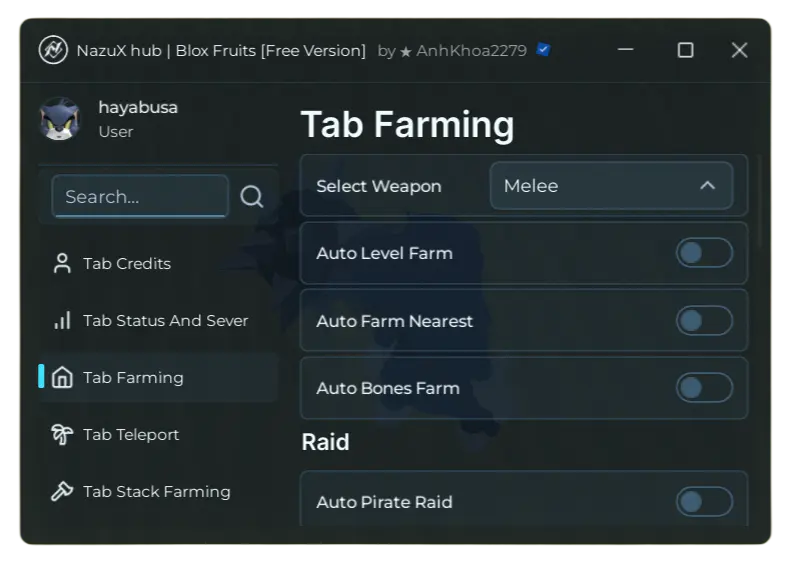Toggle Auto Bones Farm on
Viewport: 792px width, 577px height.
(x=704, y=388)
